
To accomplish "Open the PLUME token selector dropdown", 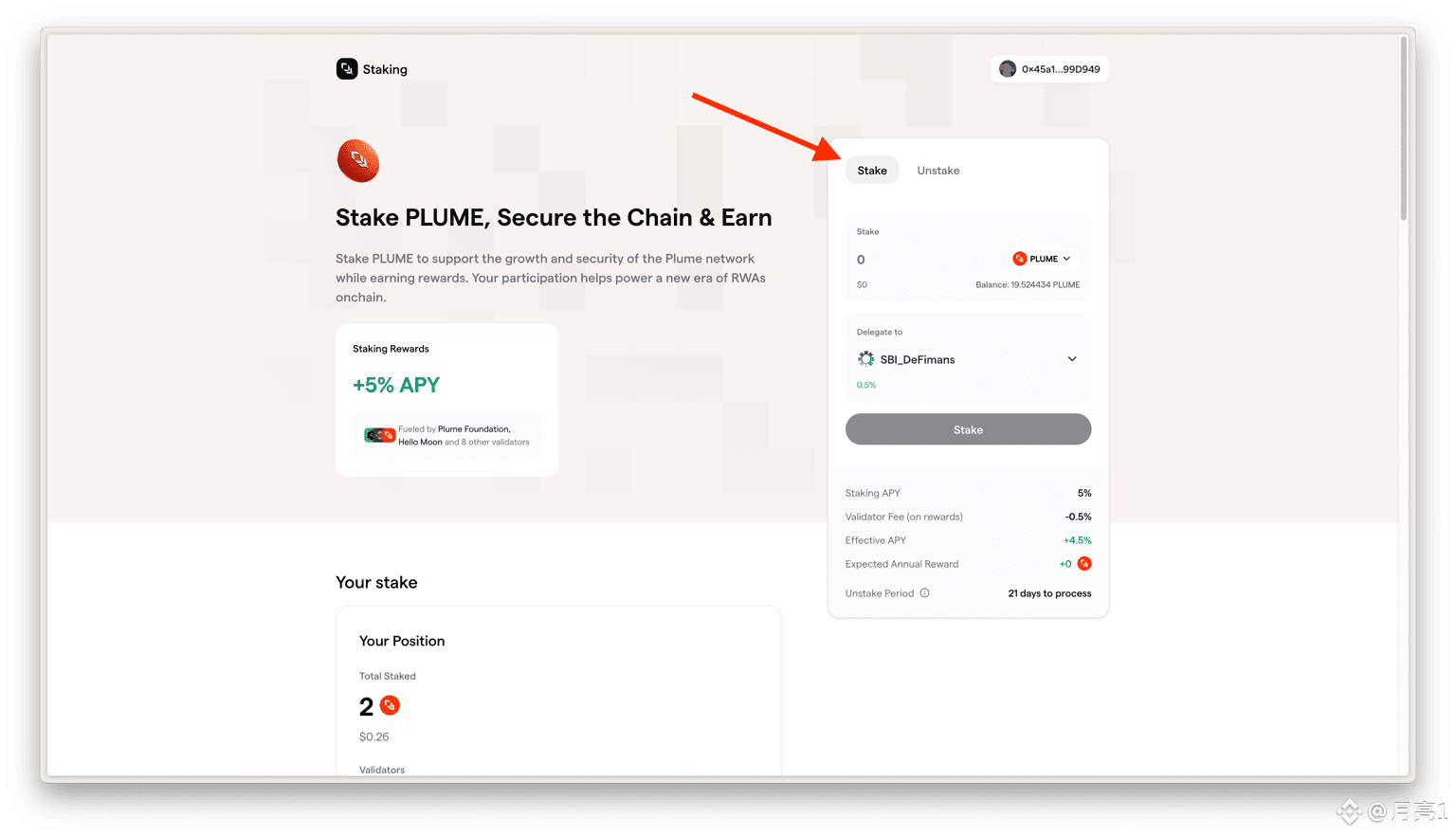I will tap(1042, 259).
